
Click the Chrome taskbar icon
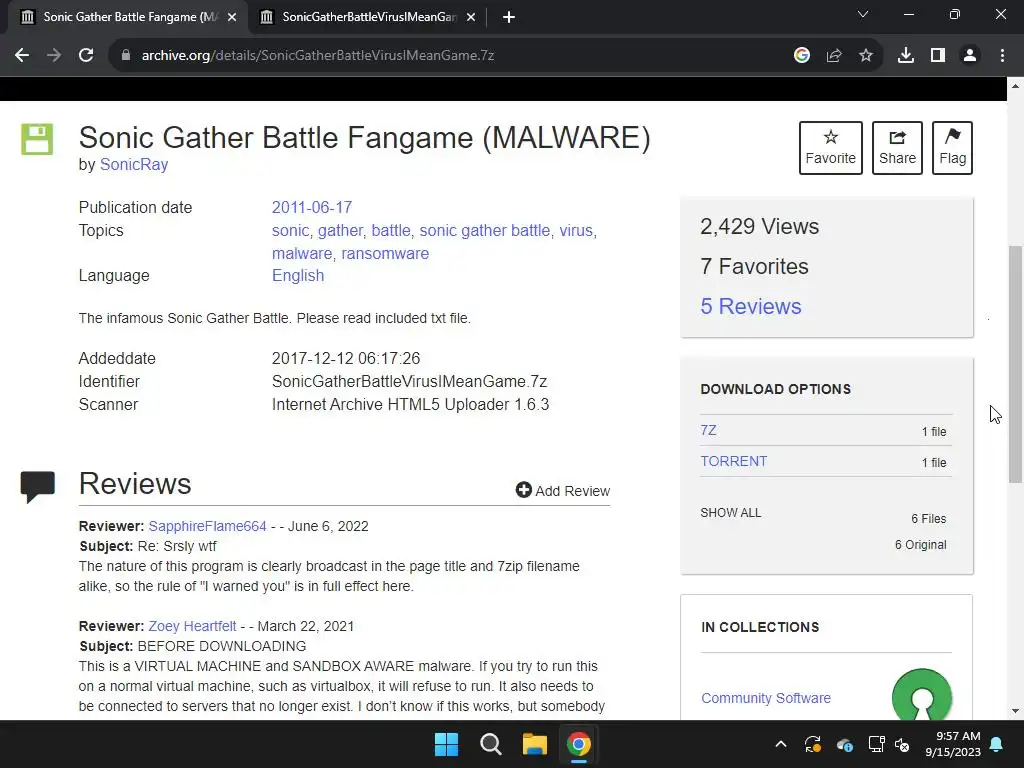tap(578, 744)
